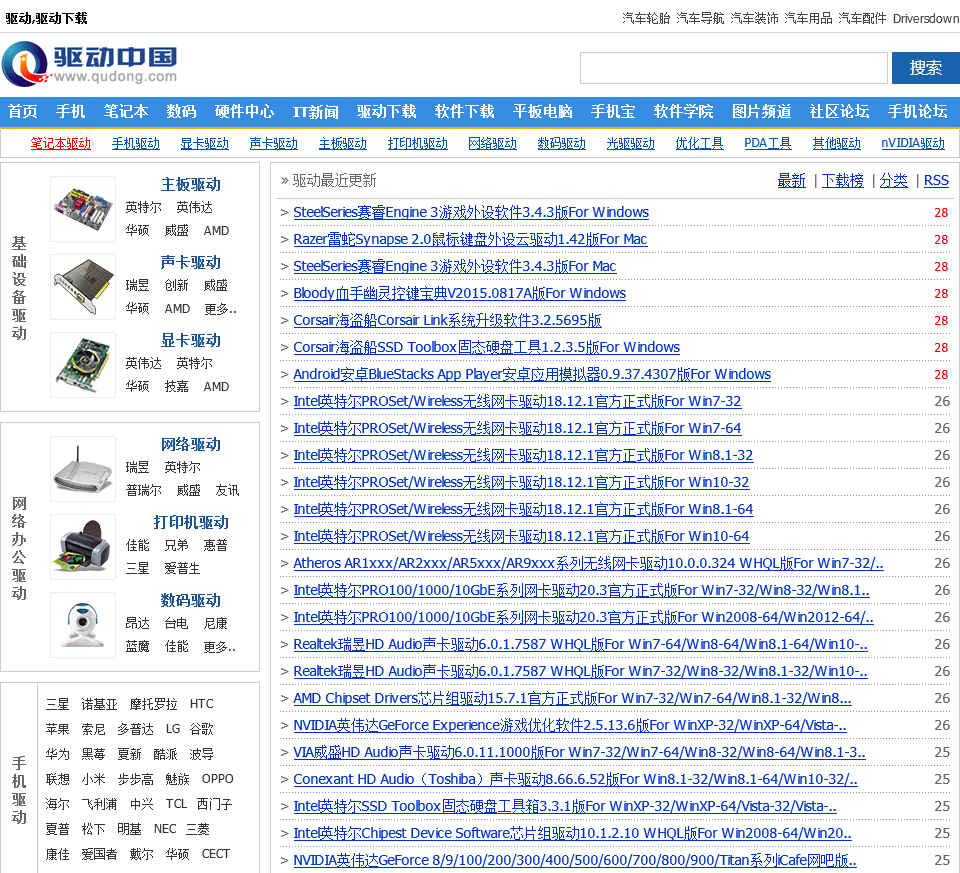Click 普瑞尔 under network drivers
This screenshot has width=960, height=873.
click(144, 490)
